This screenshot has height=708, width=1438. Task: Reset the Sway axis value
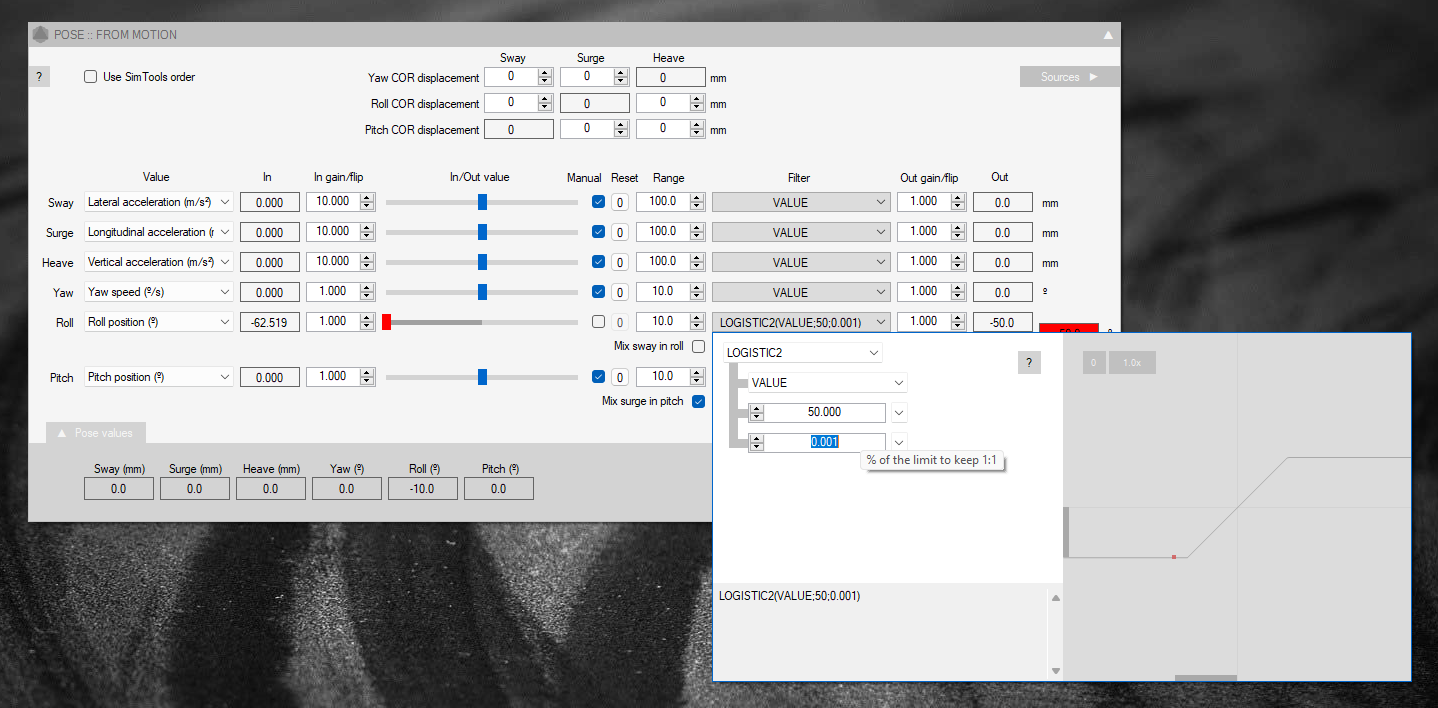[x=620, y=203]
